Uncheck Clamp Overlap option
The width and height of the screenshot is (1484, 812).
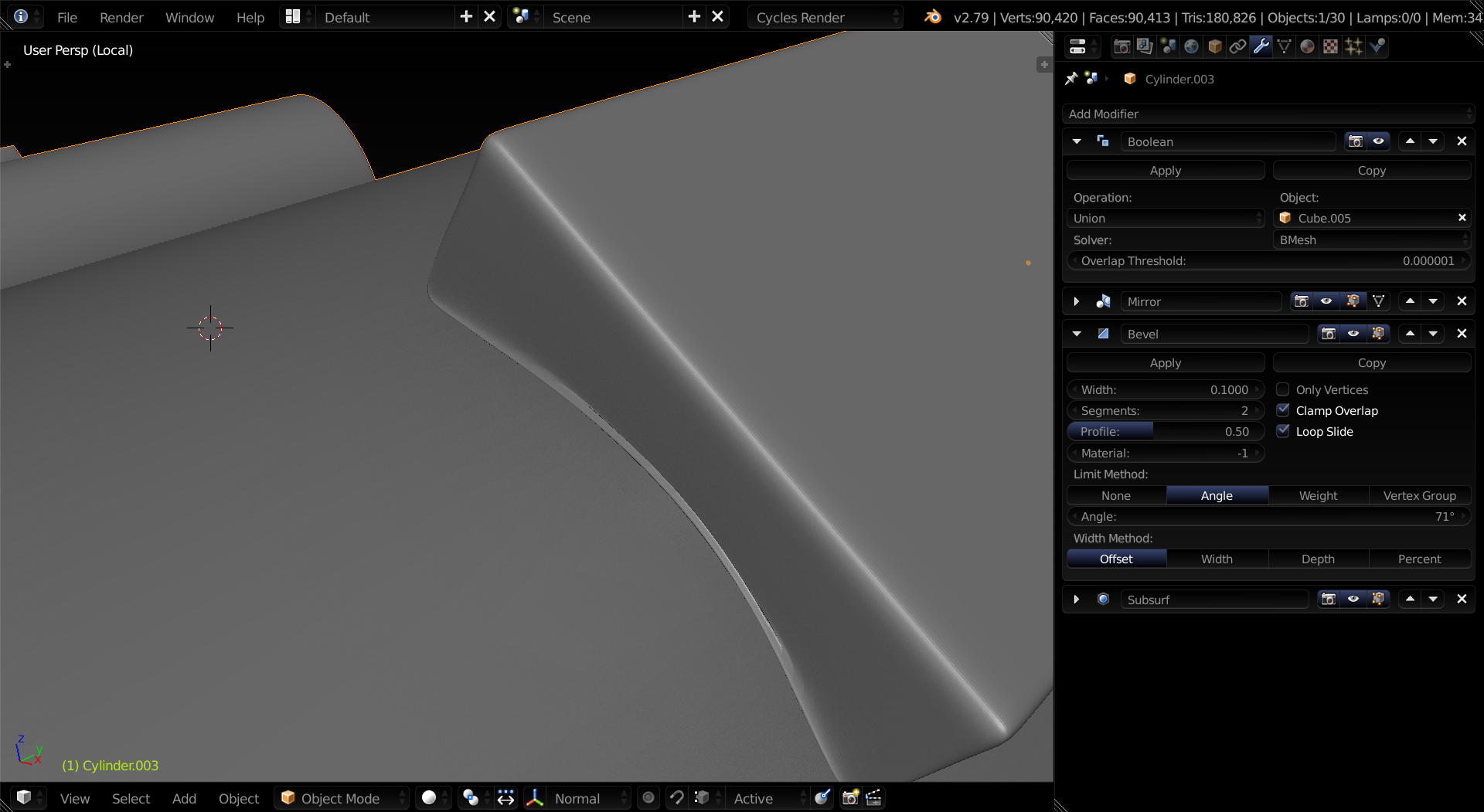point(1283,410)
